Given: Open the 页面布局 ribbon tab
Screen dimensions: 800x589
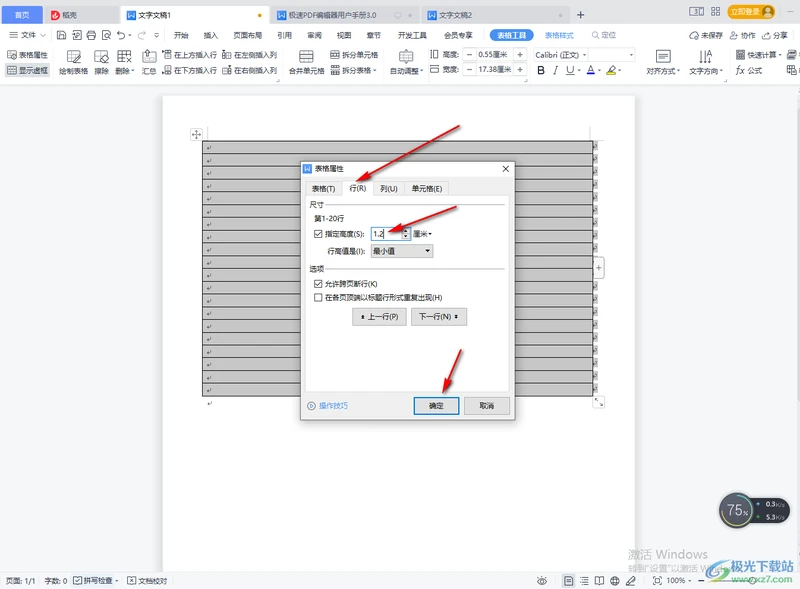Looking at the screenshot, I should point(247,35).
